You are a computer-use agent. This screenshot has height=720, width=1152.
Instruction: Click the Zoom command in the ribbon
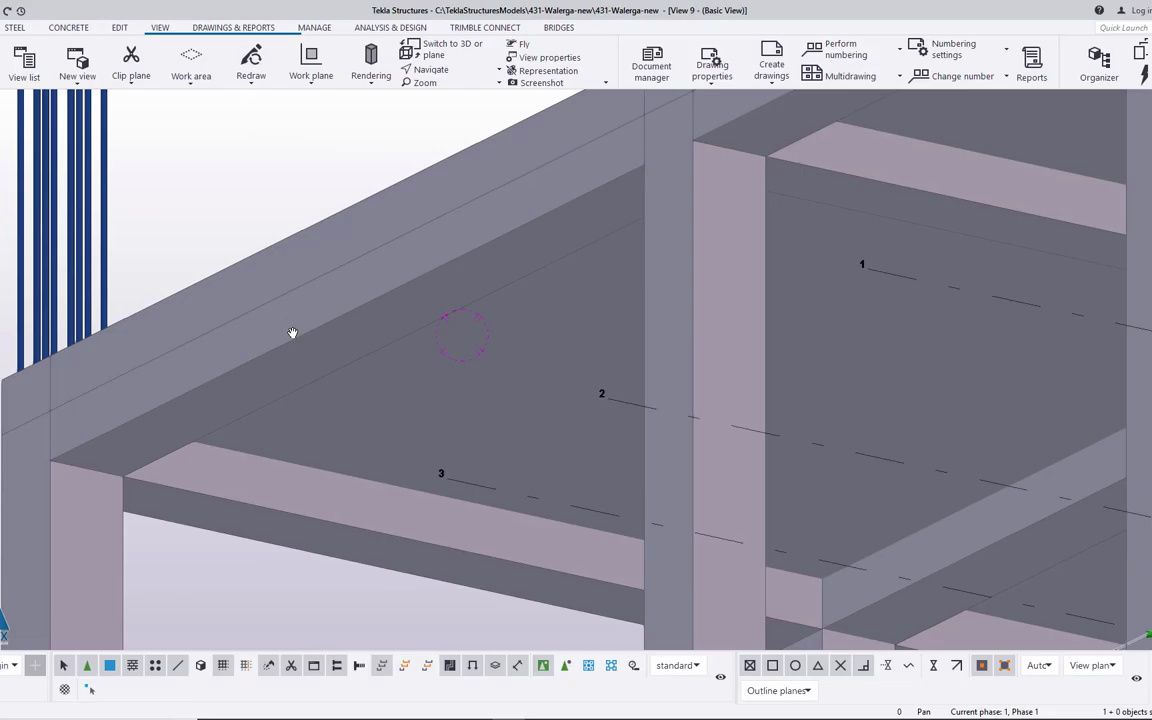pyautogui.click(x=419, y=83)
